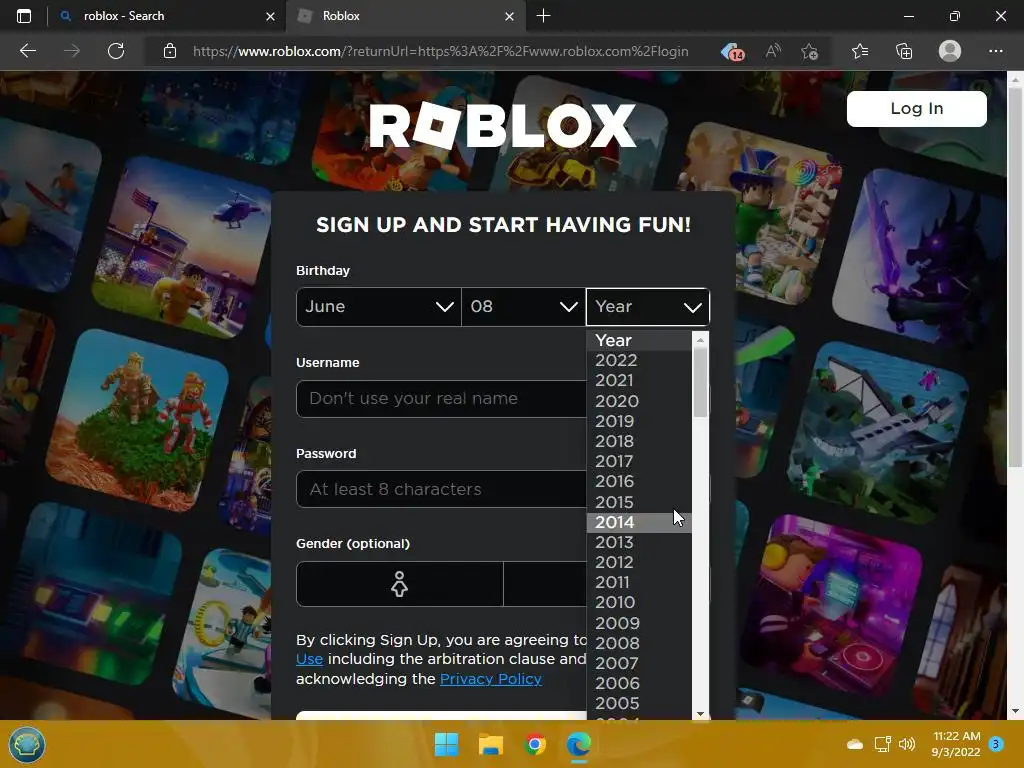Choose 2017 from the year list
This screenshot has width=1024, height=768.
(639, 462)
